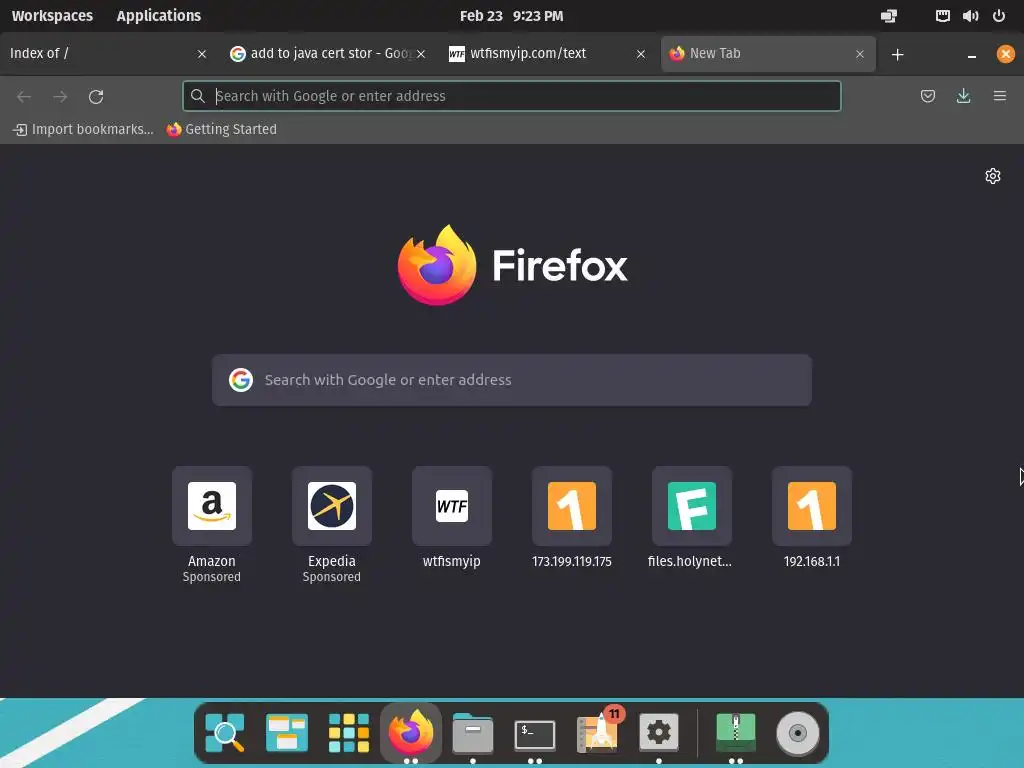Open the Files manager from dock
Viewport: 1024px width, 768px height.
point(473,733)
